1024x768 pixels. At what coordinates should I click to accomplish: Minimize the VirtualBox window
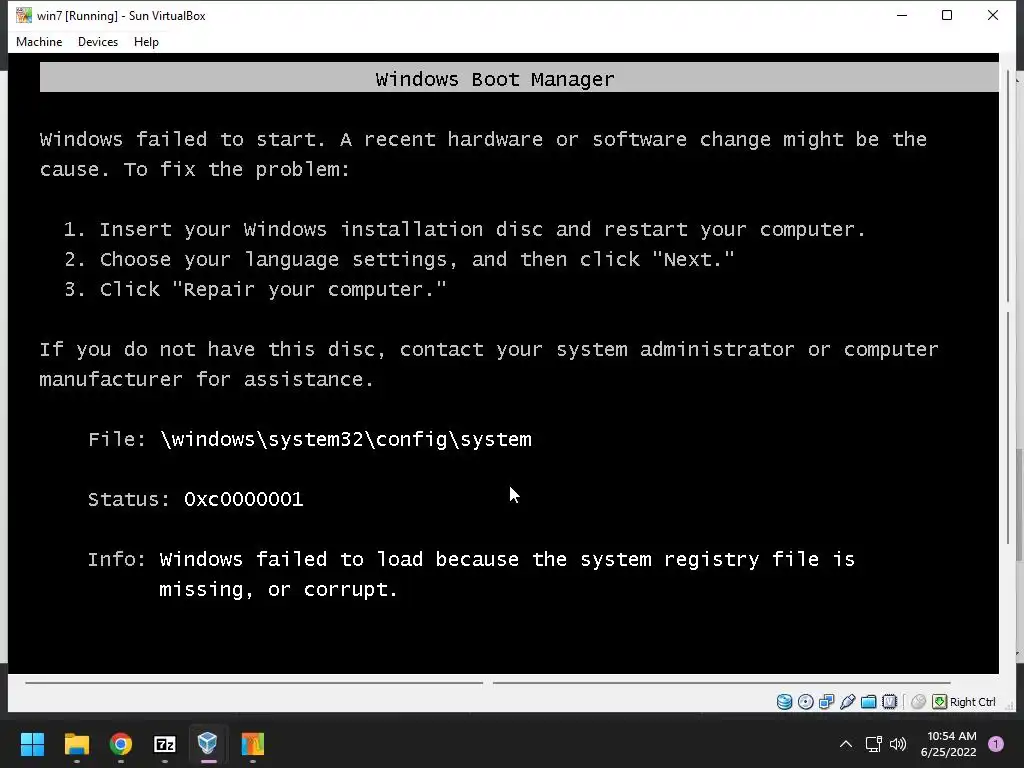(x=902, y=15)
